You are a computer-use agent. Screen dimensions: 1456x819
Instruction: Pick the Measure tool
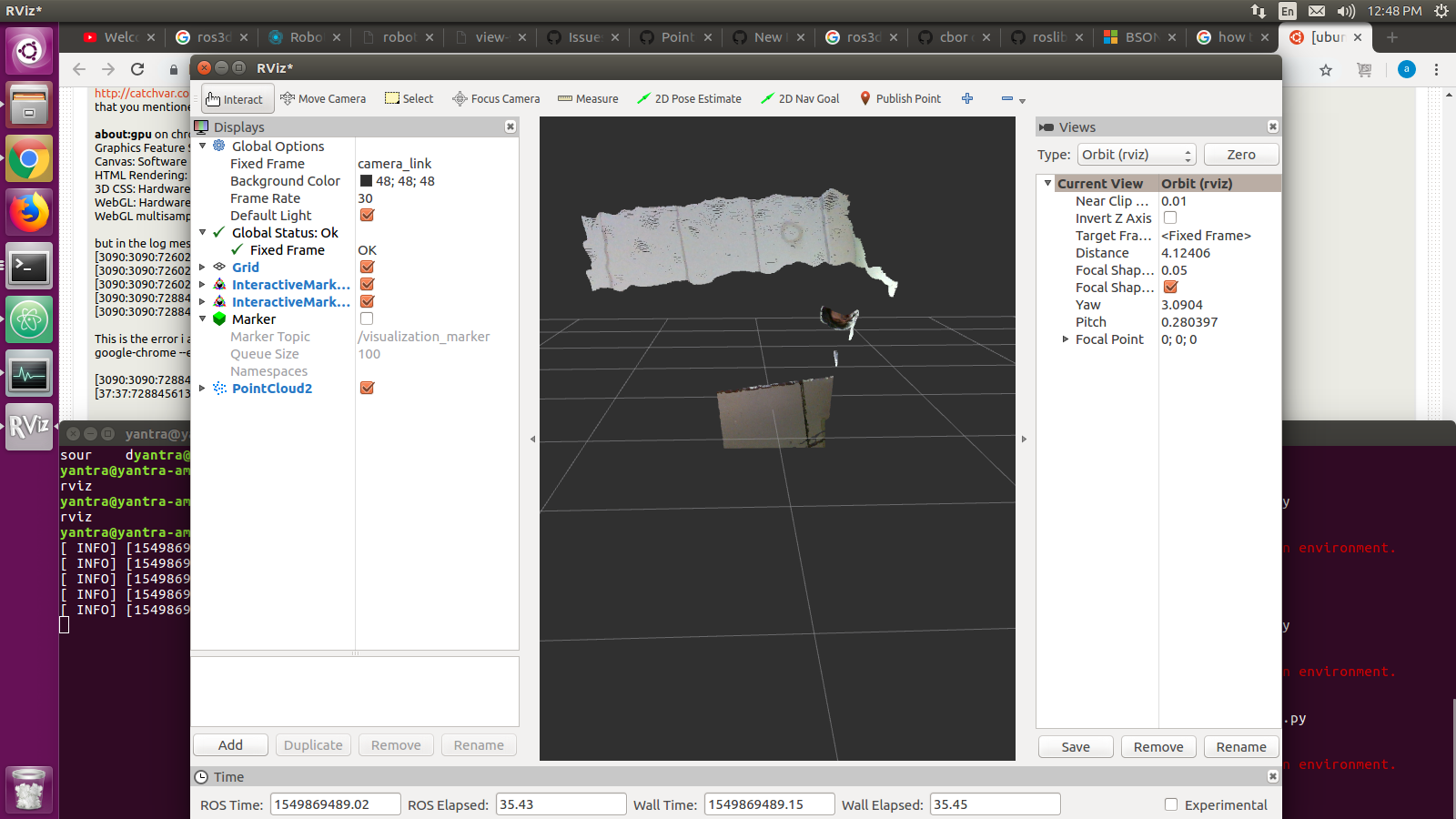pyautogui.click(x=588, y=99)
